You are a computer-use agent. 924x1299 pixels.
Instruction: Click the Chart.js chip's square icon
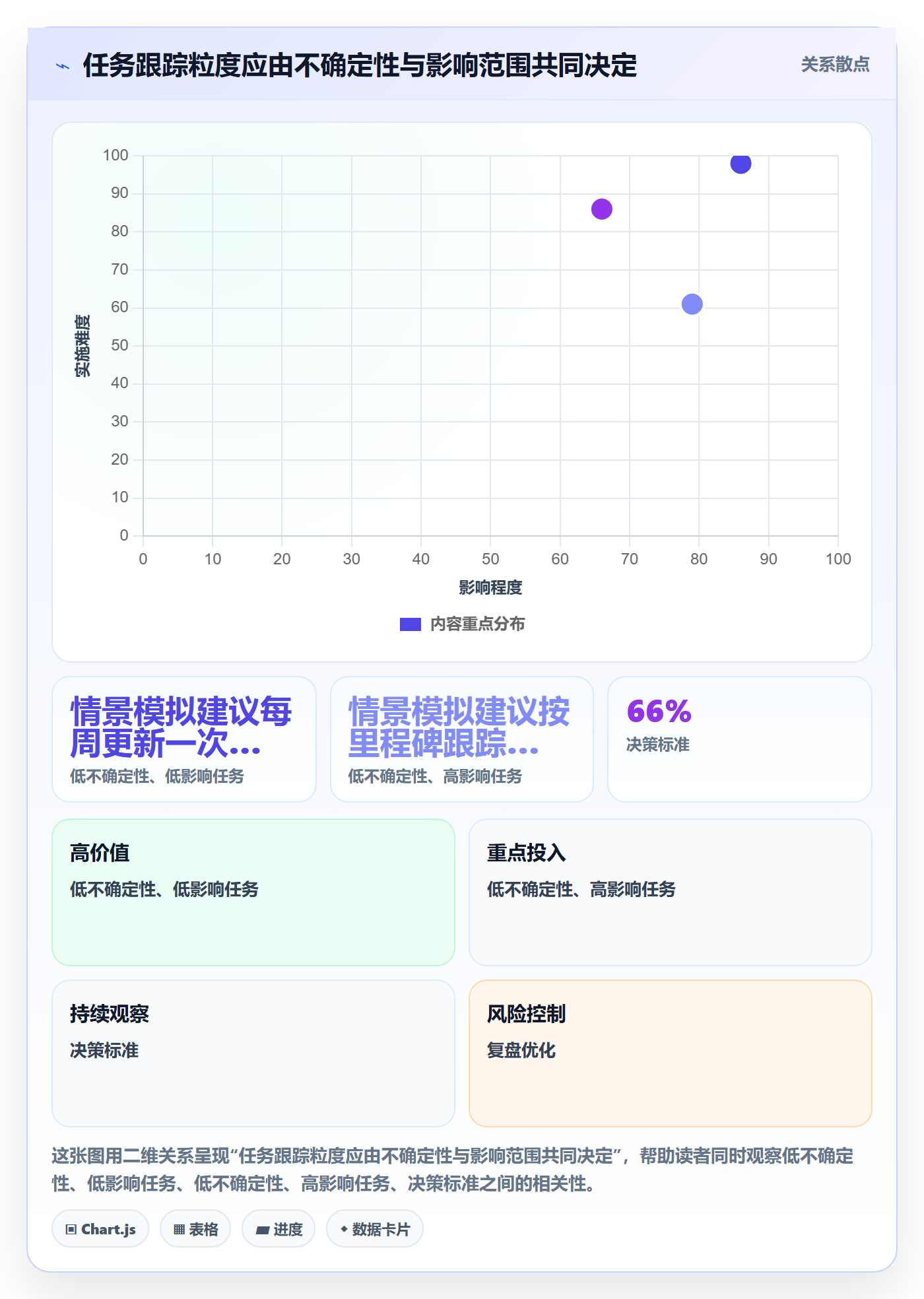71,1230
